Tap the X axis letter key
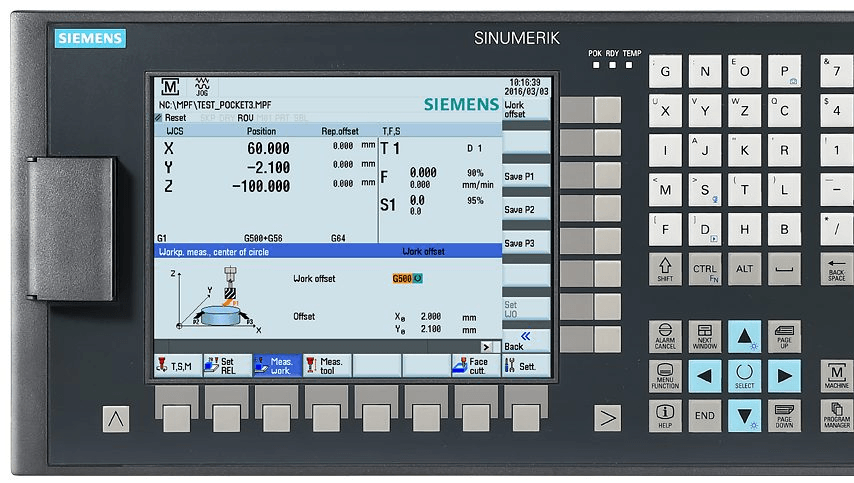This screenshot has width=854, height=483. (665, 111)
